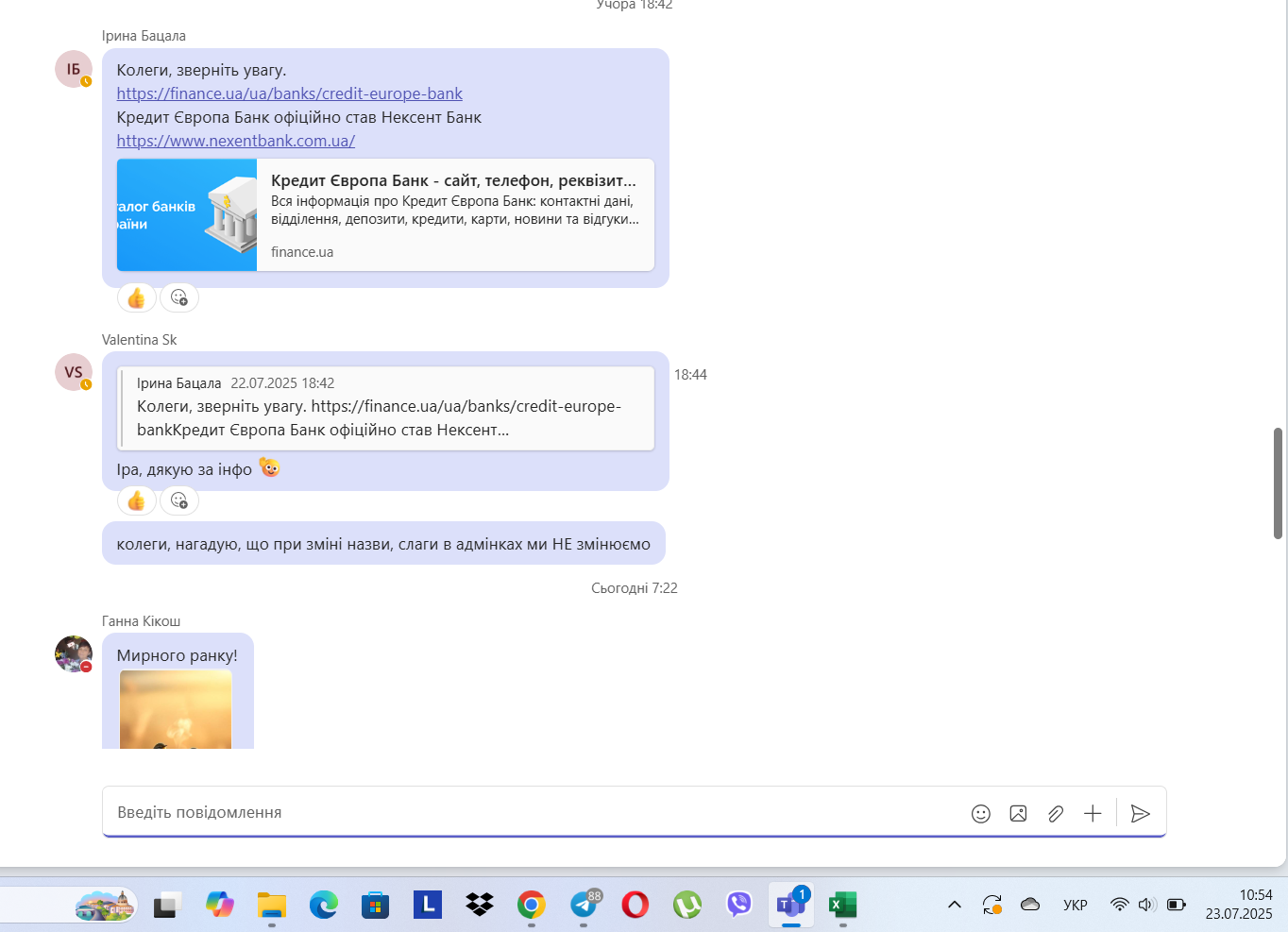Open the emoji picker in message box
The image size is (1288, 932).
click(981, 814)
